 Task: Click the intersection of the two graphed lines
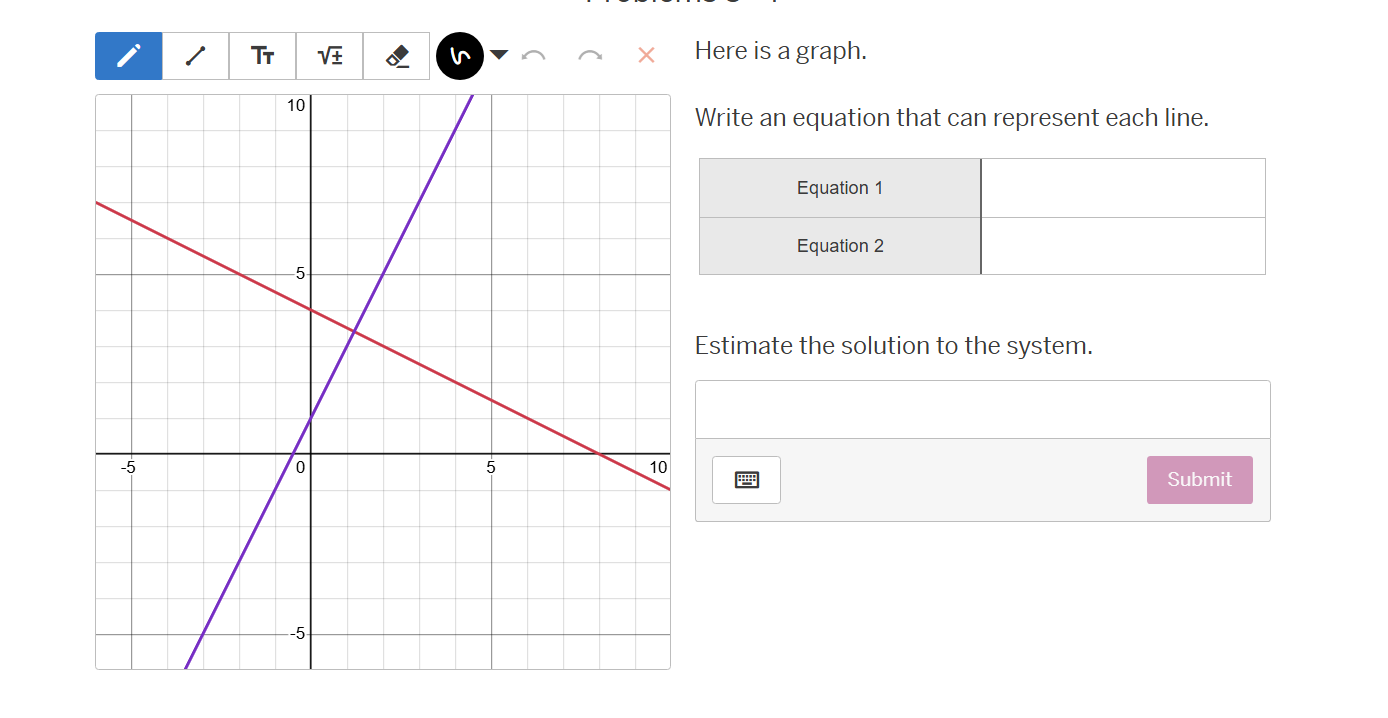pyautogui.click(x=352, y=330)
